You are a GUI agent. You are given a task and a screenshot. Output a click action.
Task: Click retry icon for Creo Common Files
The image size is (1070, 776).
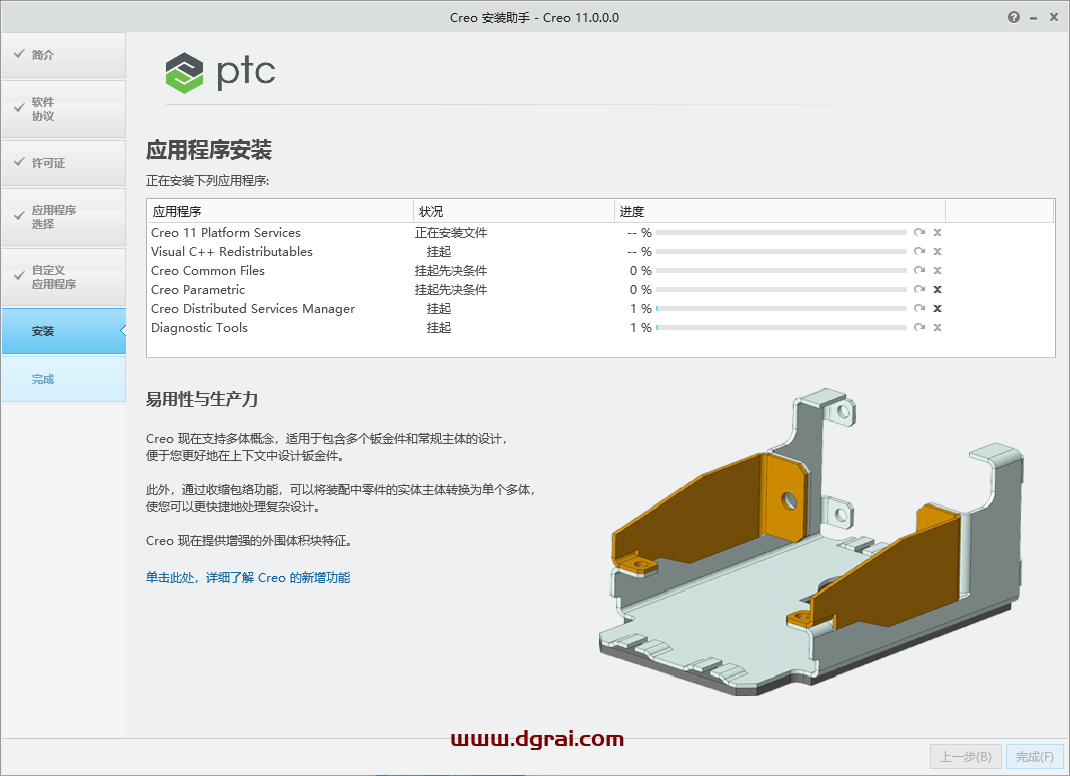[919, 271]
